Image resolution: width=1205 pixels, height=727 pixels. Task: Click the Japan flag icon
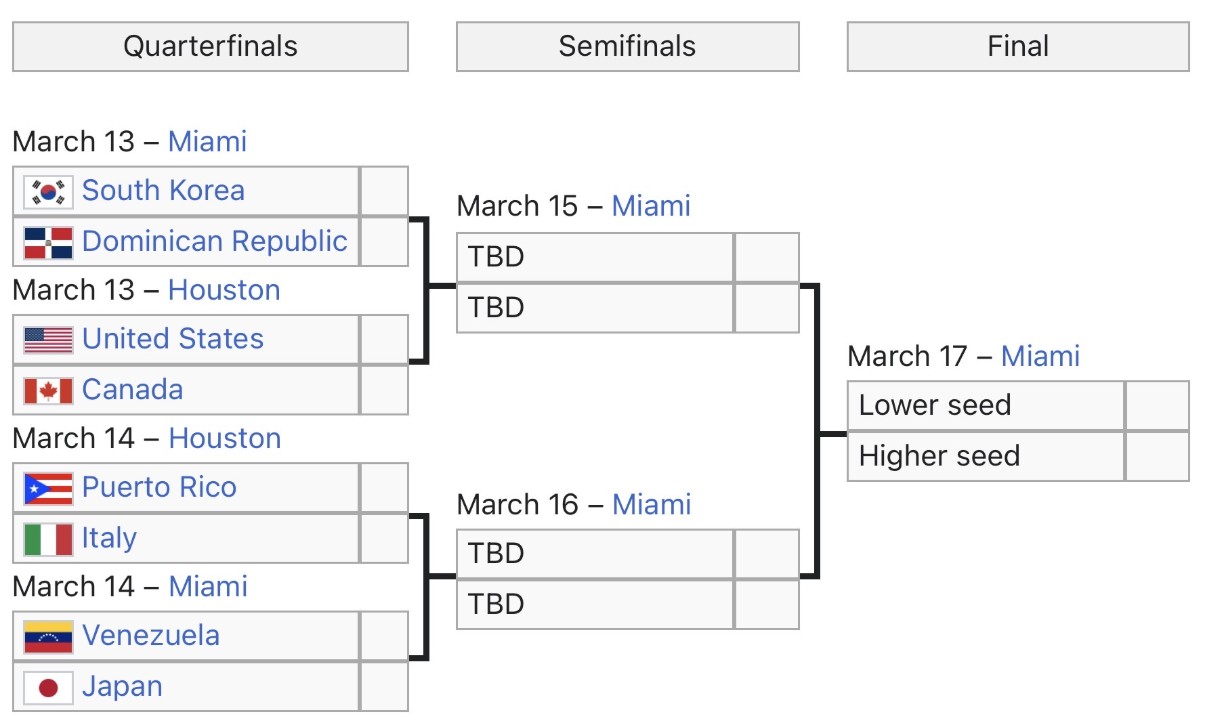tap(48, 687)
